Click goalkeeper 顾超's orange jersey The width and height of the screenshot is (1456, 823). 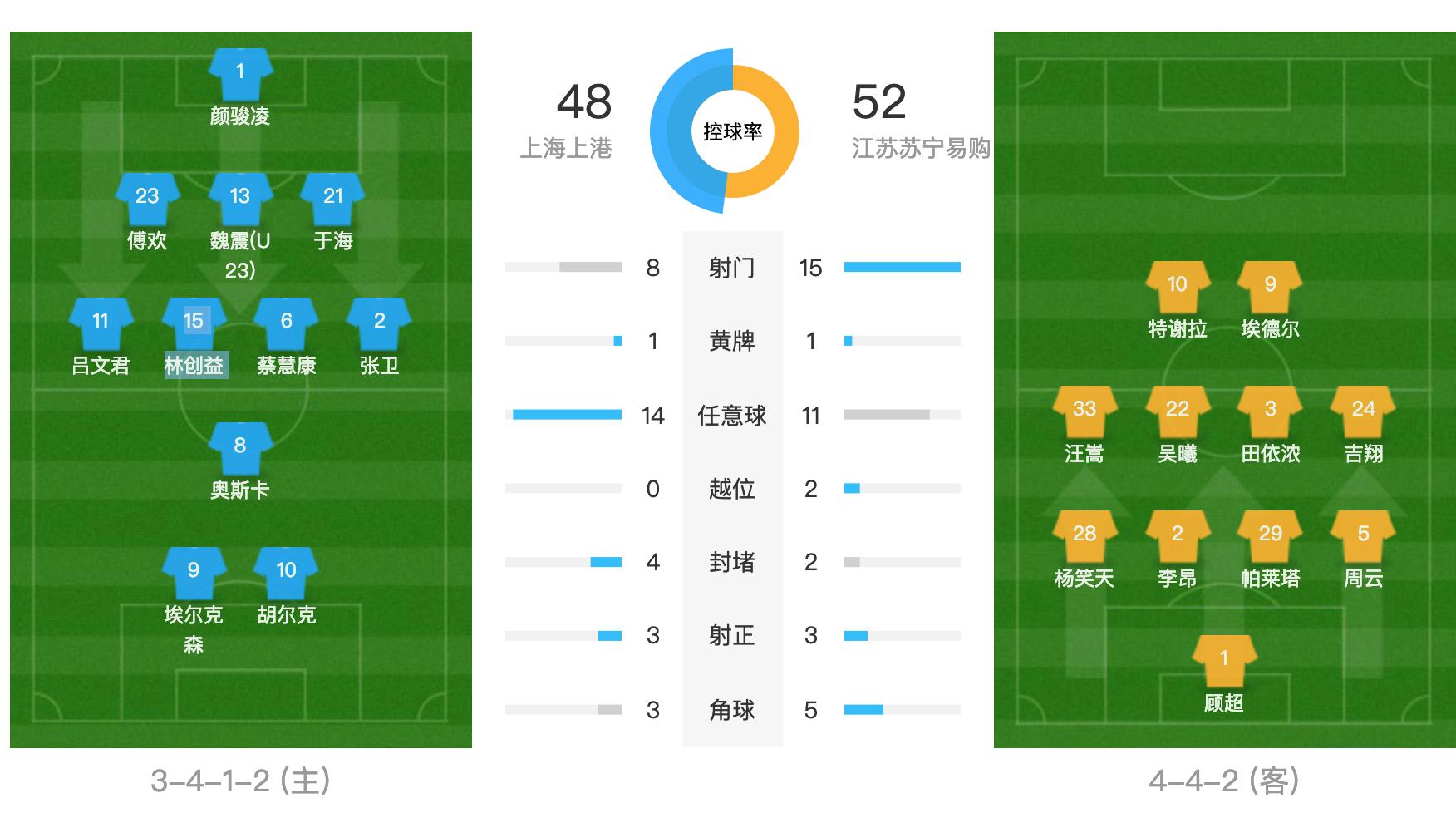pyautogui.click(x=1223, y=660)
